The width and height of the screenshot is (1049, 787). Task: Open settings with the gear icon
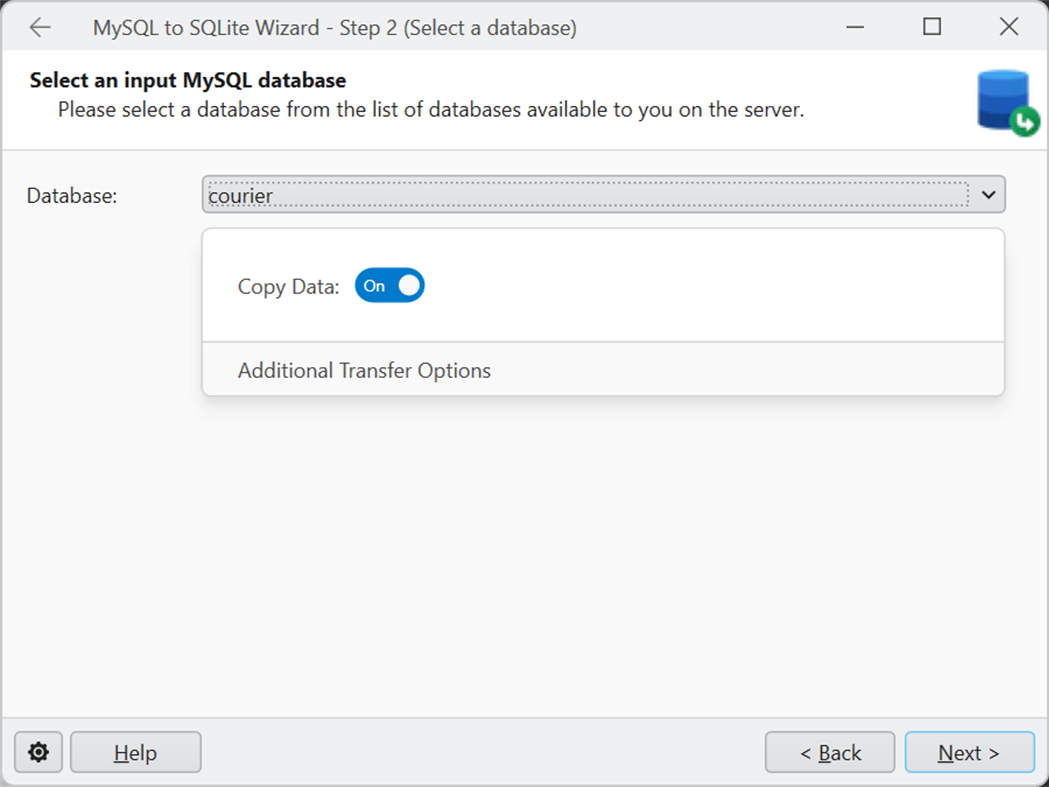click(39, 752)
